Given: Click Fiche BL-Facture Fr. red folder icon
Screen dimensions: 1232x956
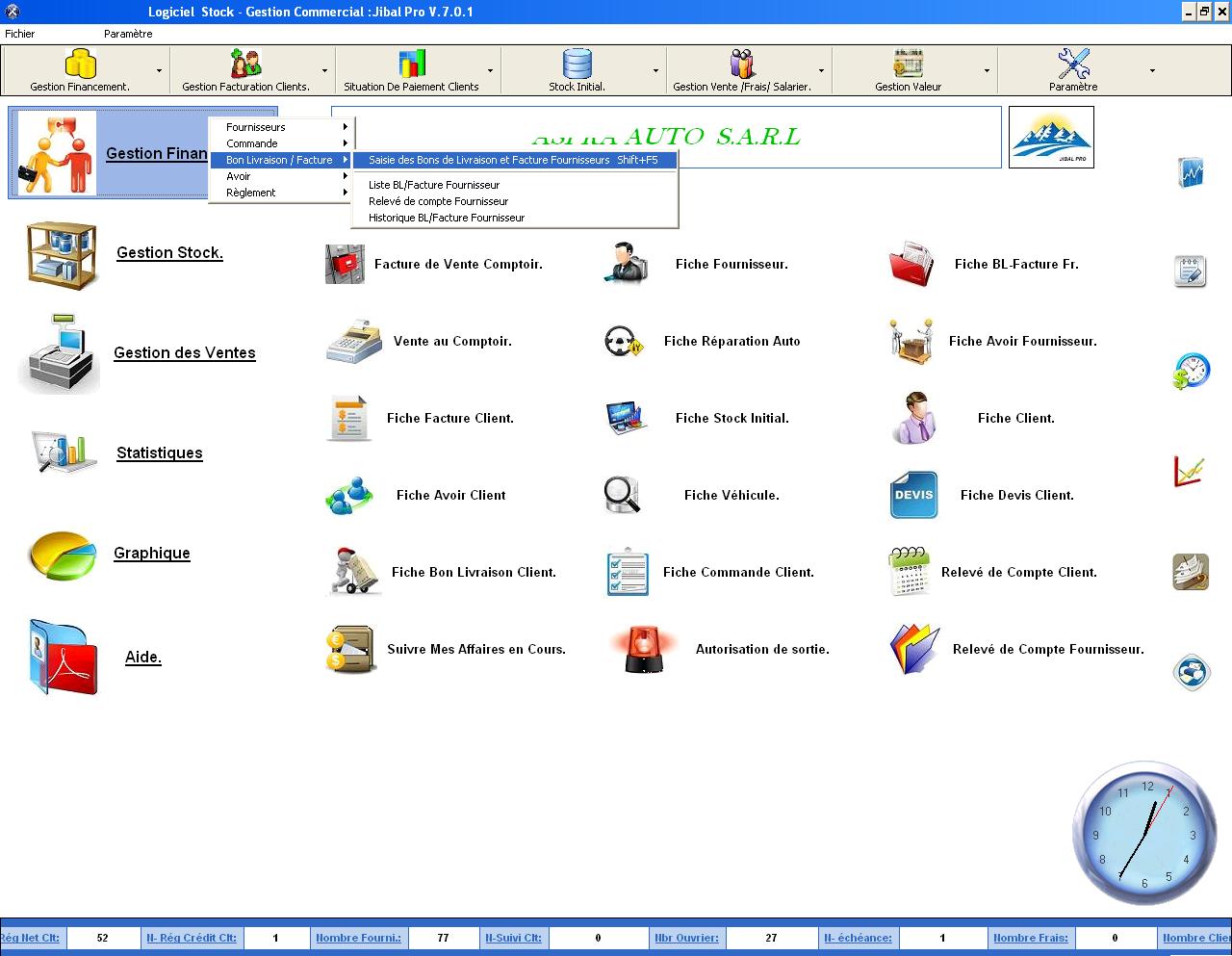Looking at the screenshot, I should pos(911,264).
